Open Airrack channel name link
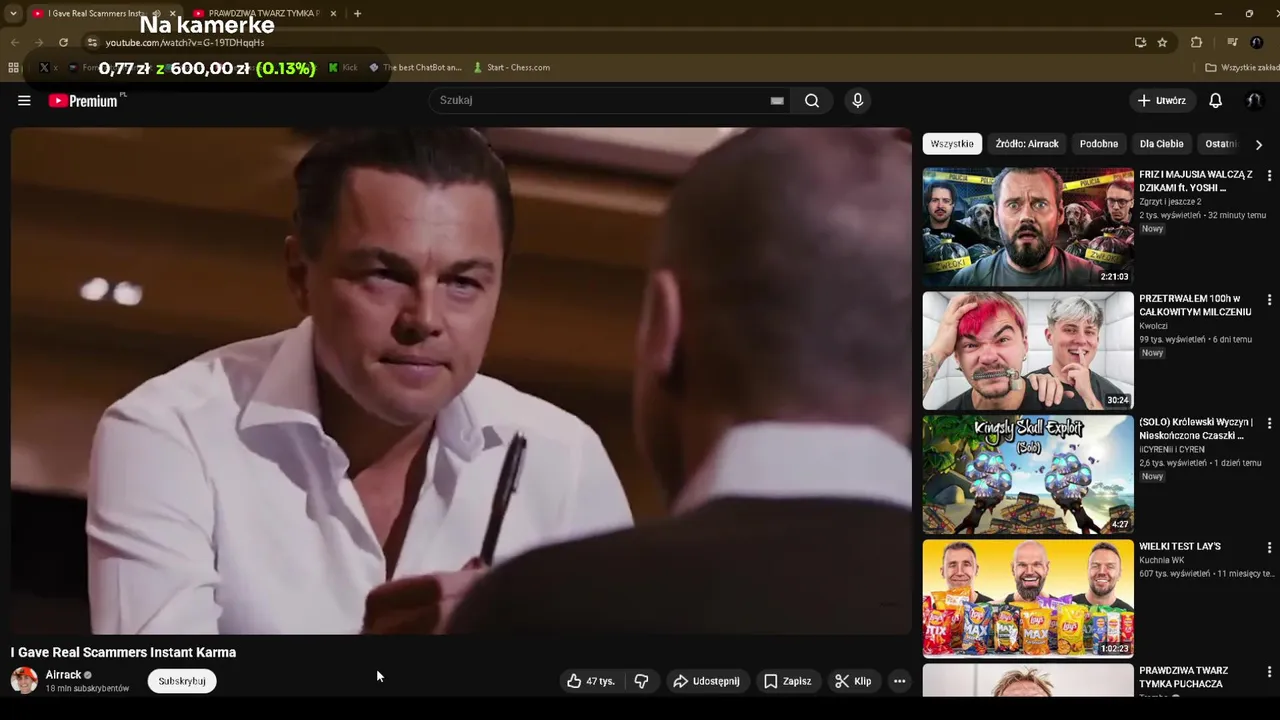 pyautogui.click(x=63, y=675)
